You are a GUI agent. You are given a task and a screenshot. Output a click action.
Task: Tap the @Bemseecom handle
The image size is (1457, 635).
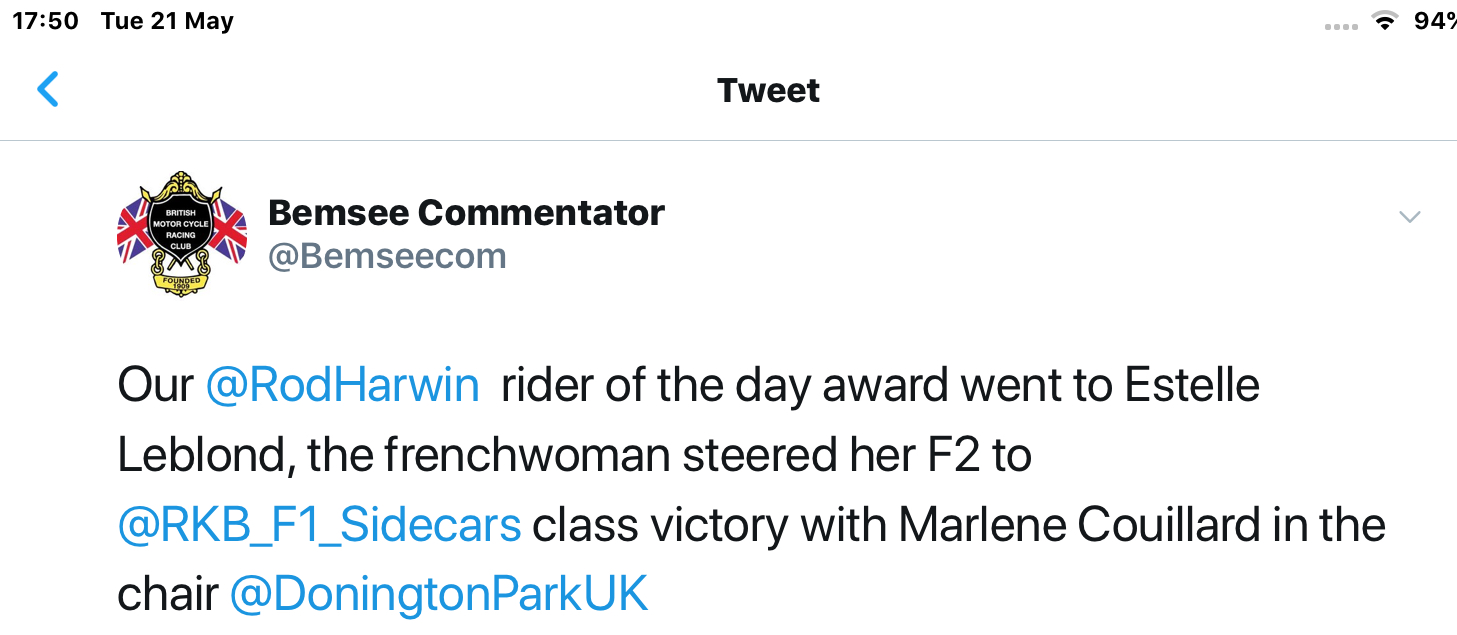[x=387, y=256]
